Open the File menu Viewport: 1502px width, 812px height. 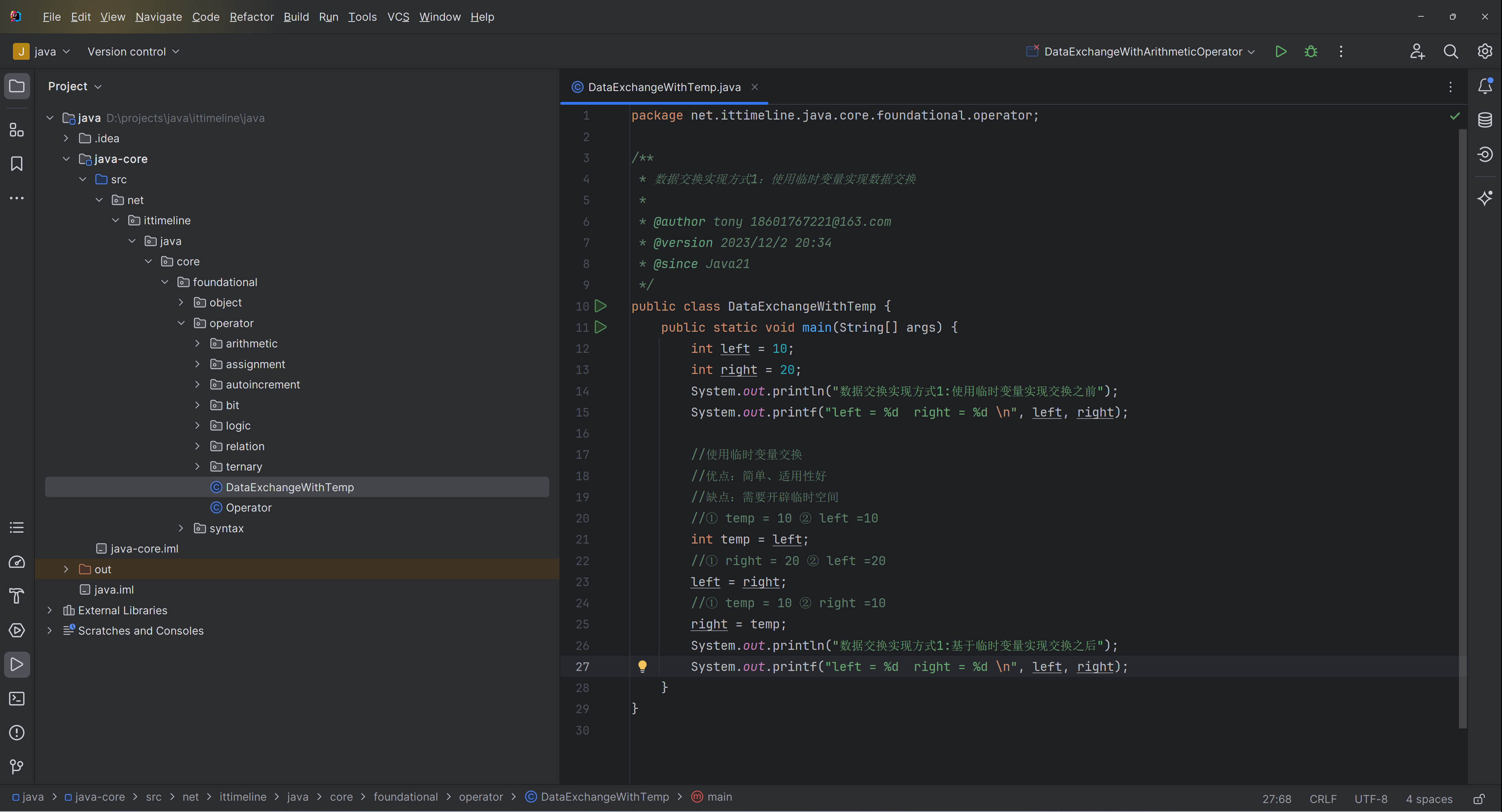coord(51,17)
